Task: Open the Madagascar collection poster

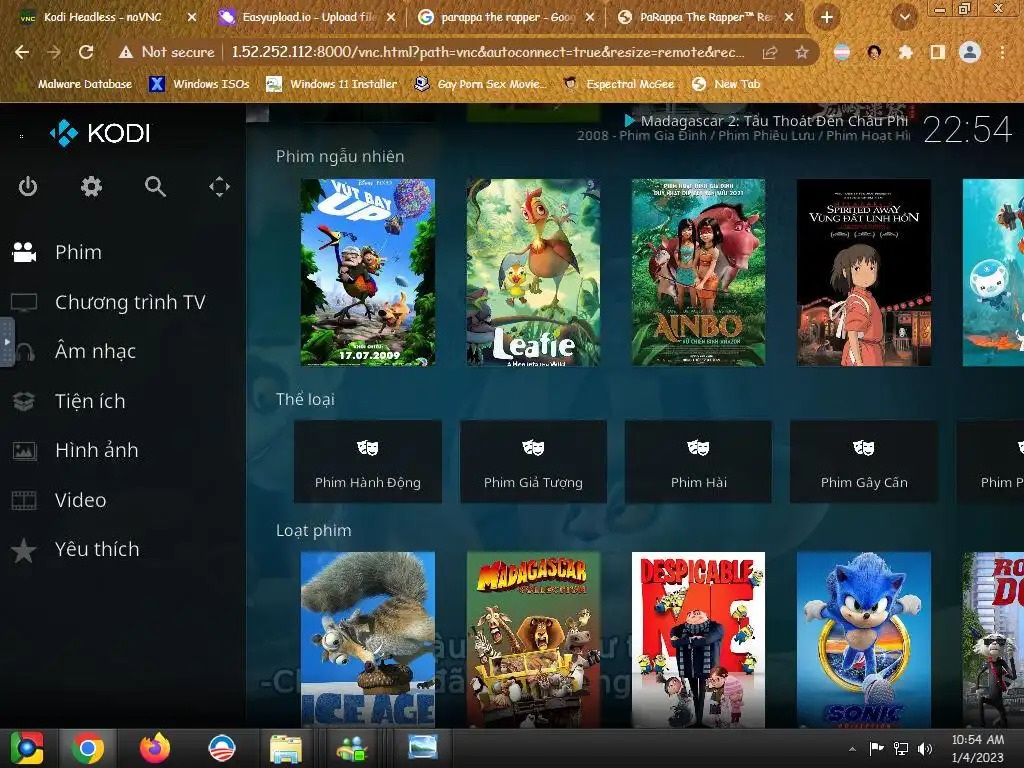Action: click(x=533, y=640)
